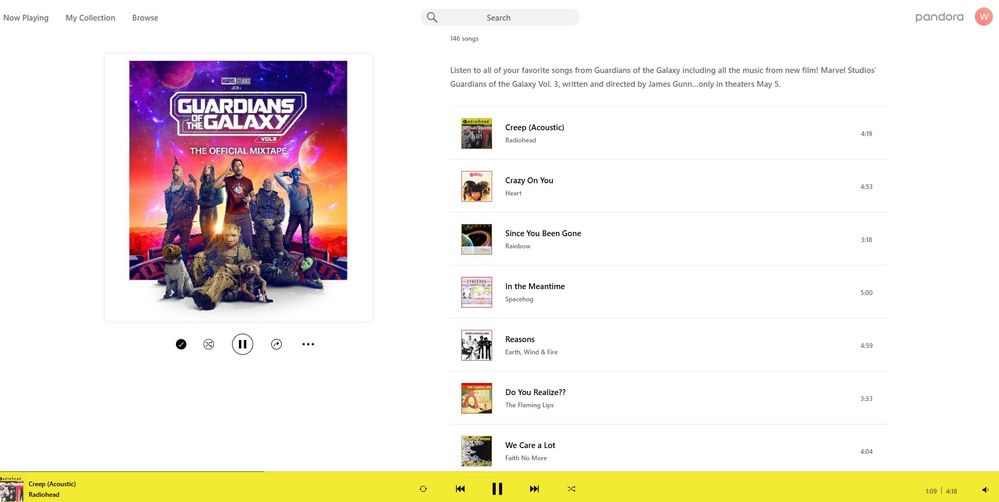Mute audio with the volume speaker icon
This screenshot has height=502, width=999.
click(x=986, y=490)
